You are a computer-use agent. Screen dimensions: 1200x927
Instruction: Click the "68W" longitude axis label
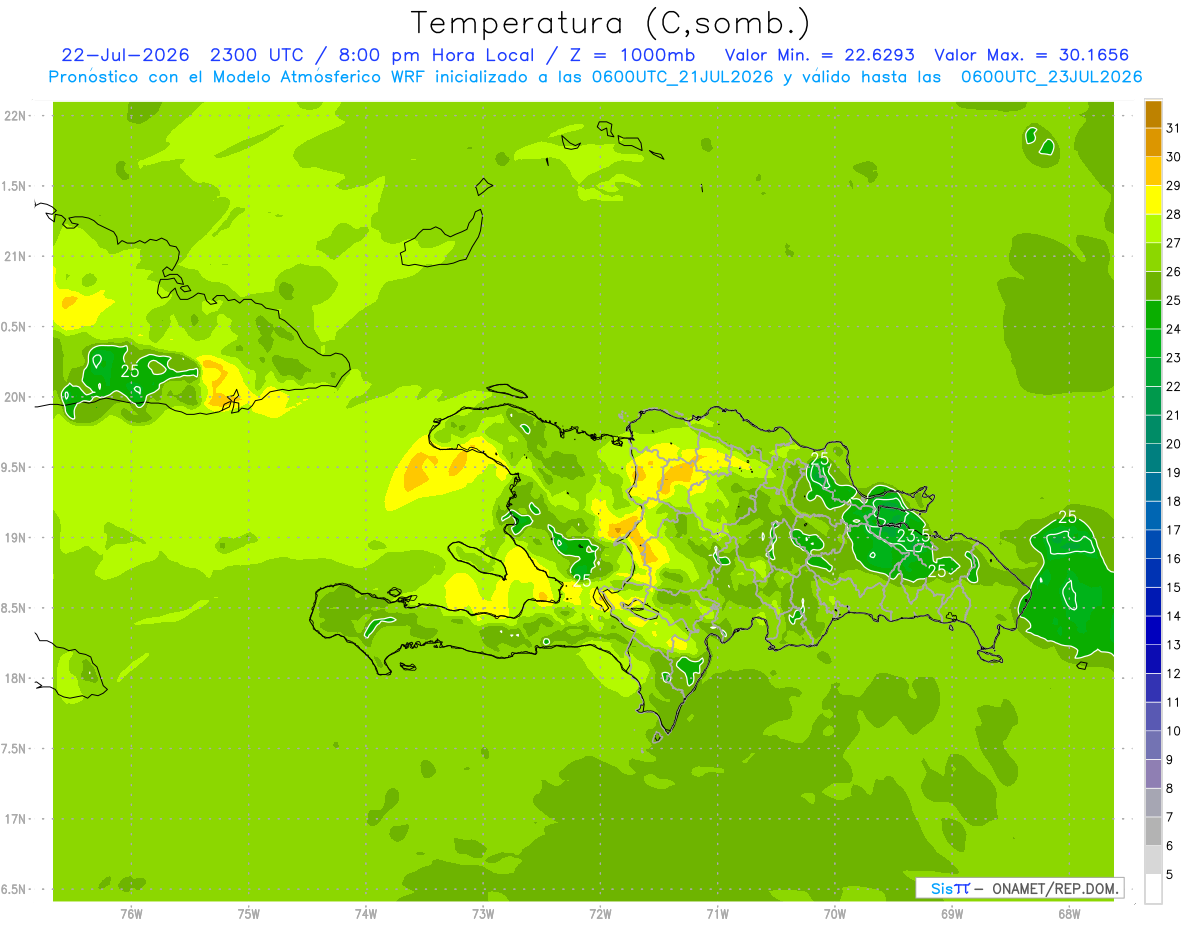(x=1069, y=913)
